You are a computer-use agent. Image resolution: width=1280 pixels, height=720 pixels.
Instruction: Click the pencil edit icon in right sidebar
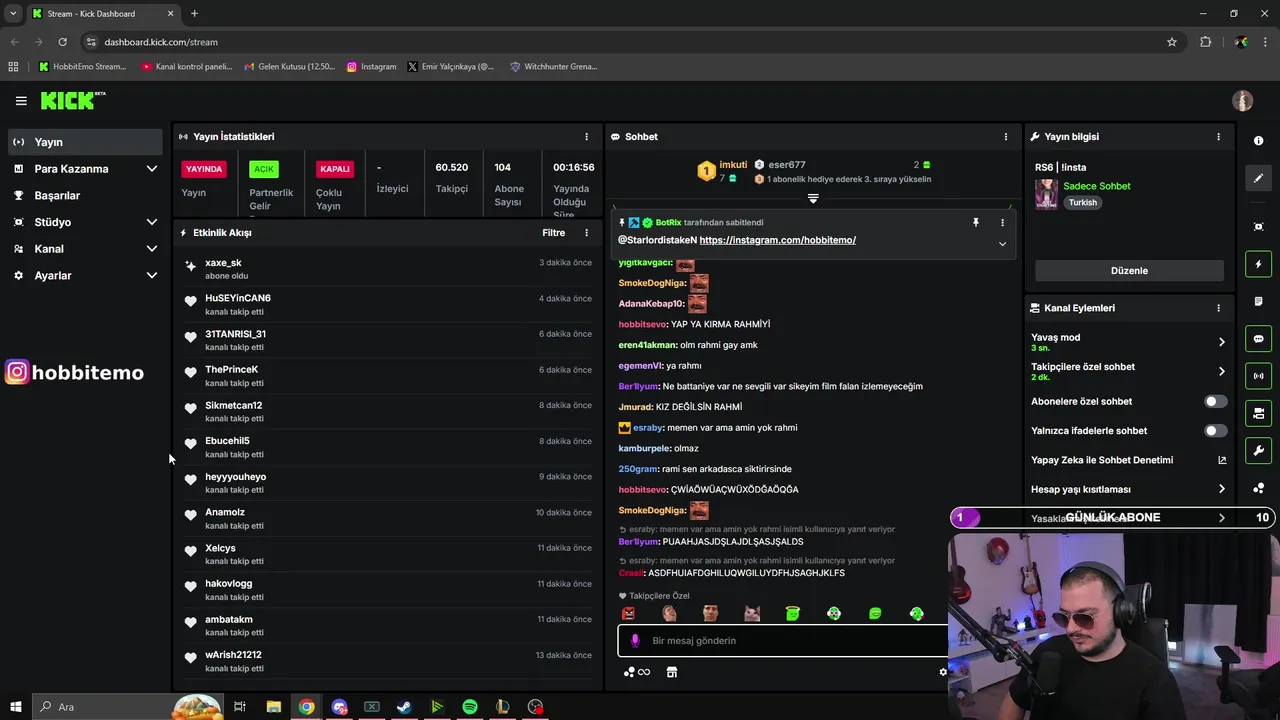[x=1258, y=178]
